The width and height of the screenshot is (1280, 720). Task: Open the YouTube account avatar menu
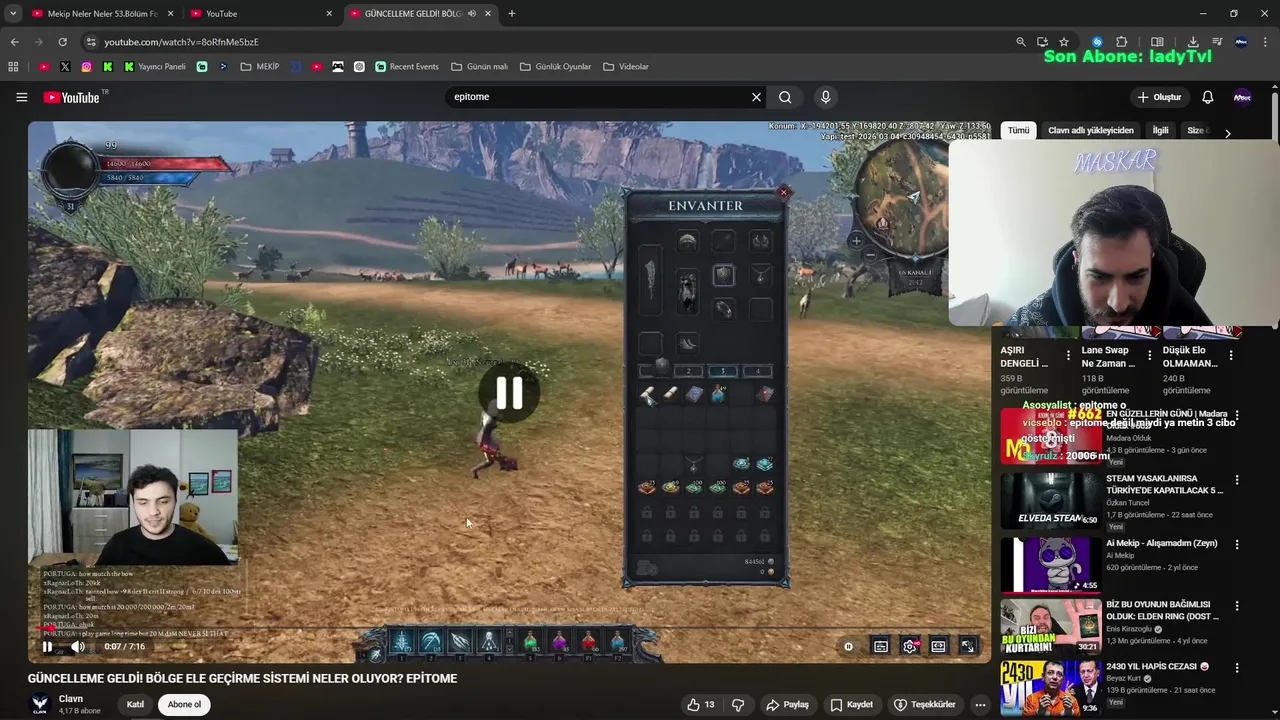tap(1242, 97)
